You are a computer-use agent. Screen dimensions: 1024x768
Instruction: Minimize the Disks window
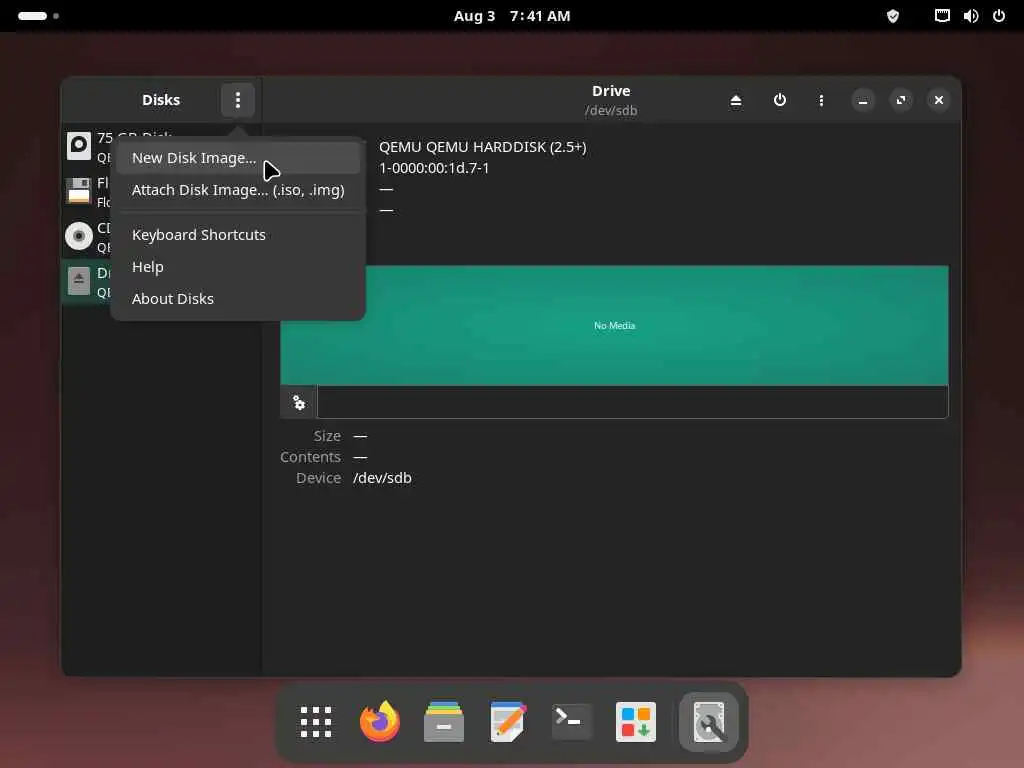[x=863, y=100]
